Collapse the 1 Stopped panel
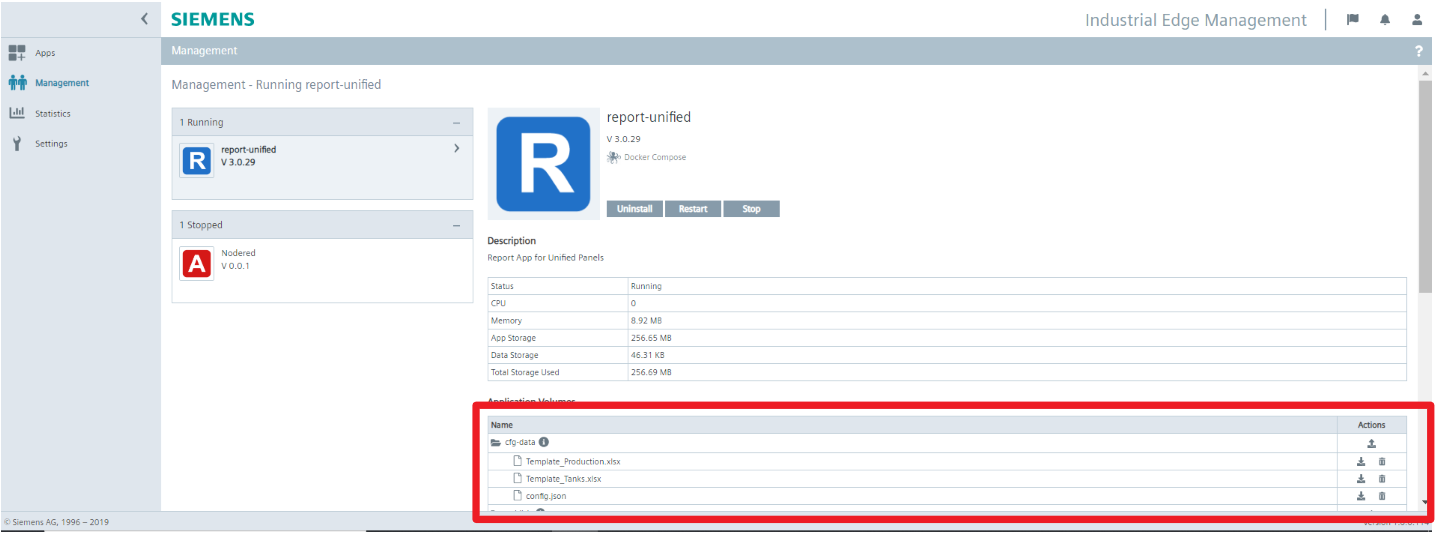 (456, 226)
